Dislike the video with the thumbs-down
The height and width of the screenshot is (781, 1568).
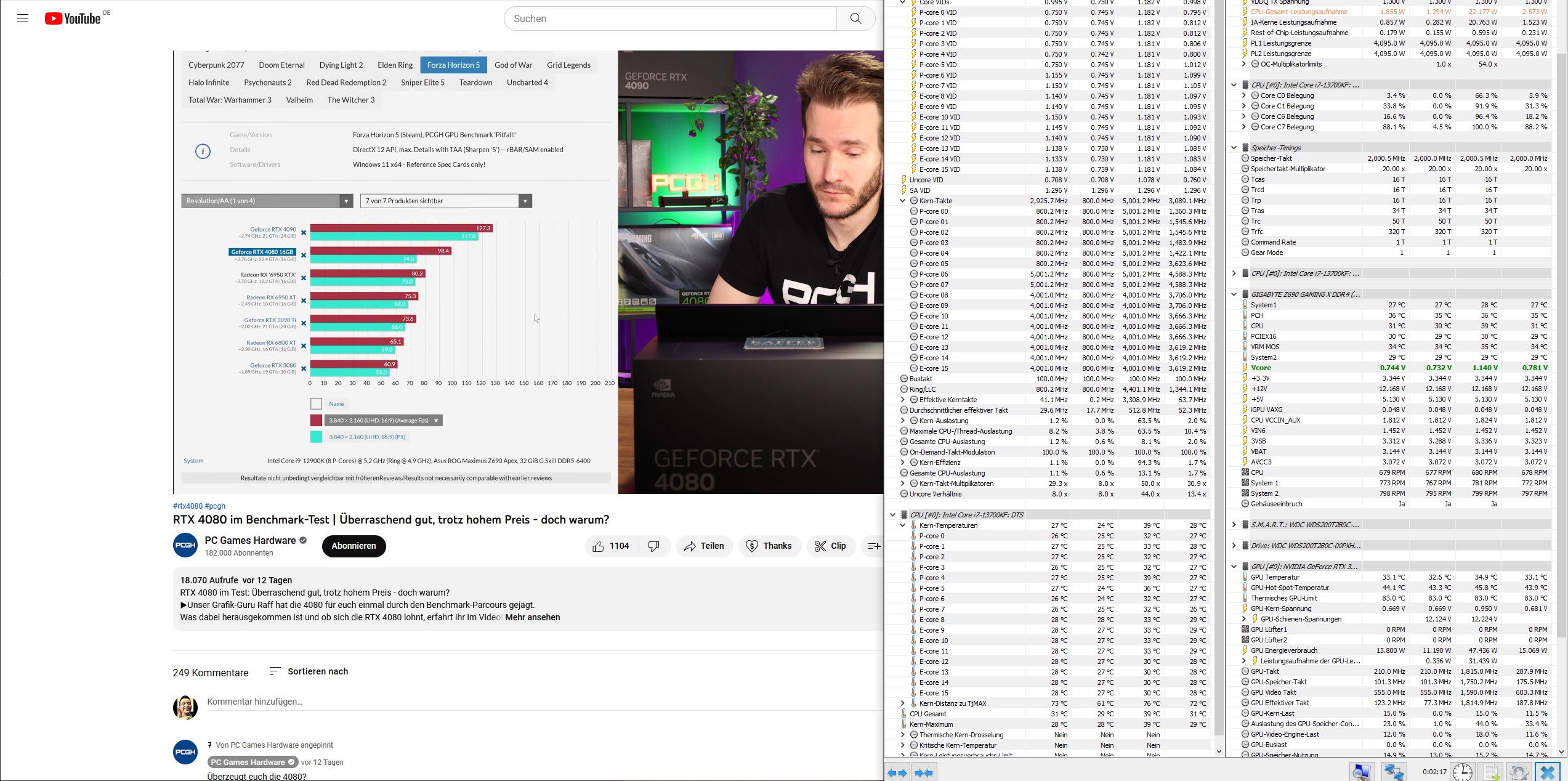654,546
